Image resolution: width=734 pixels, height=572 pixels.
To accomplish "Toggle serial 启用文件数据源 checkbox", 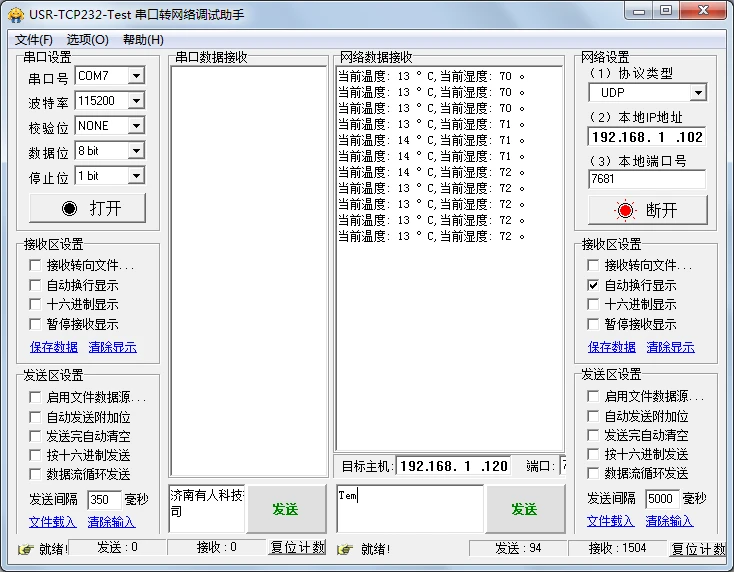I will point(35,397).
